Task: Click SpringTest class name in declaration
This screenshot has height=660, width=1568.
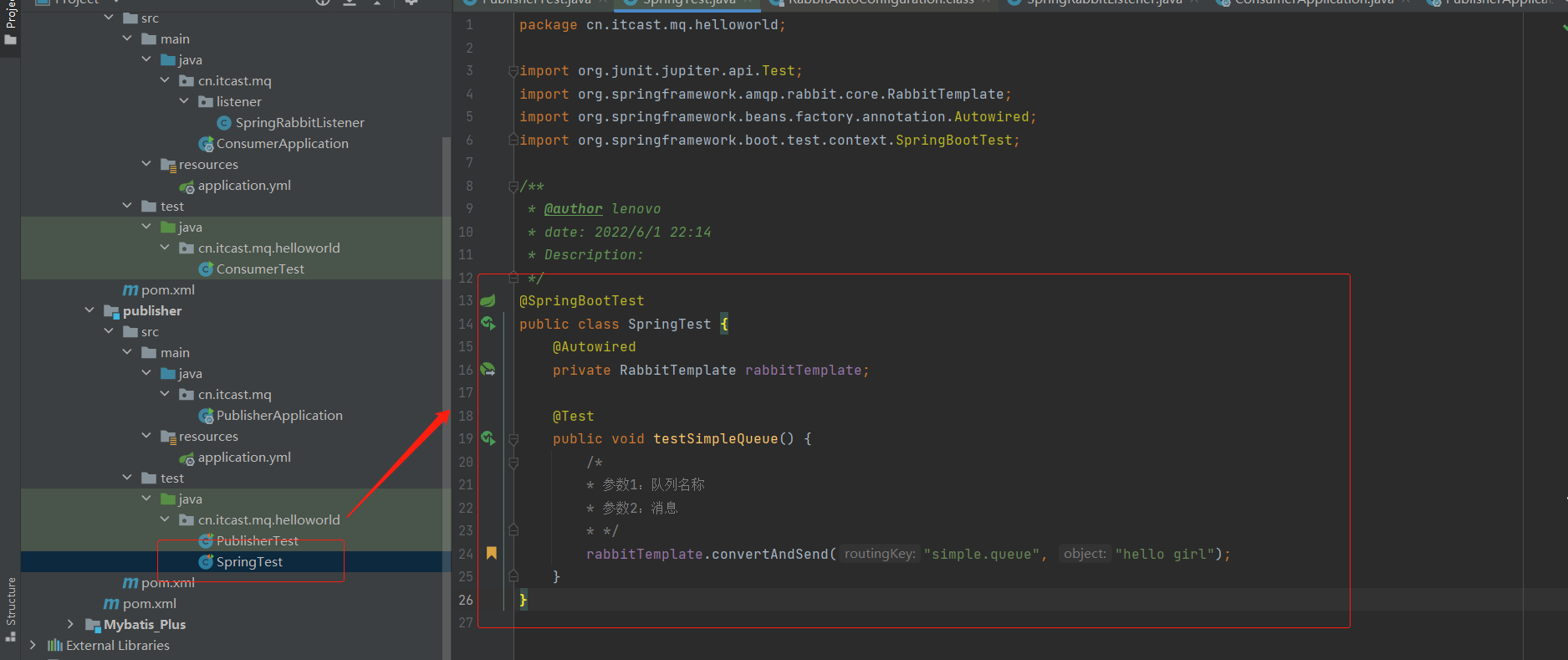Action: (669, 325)
